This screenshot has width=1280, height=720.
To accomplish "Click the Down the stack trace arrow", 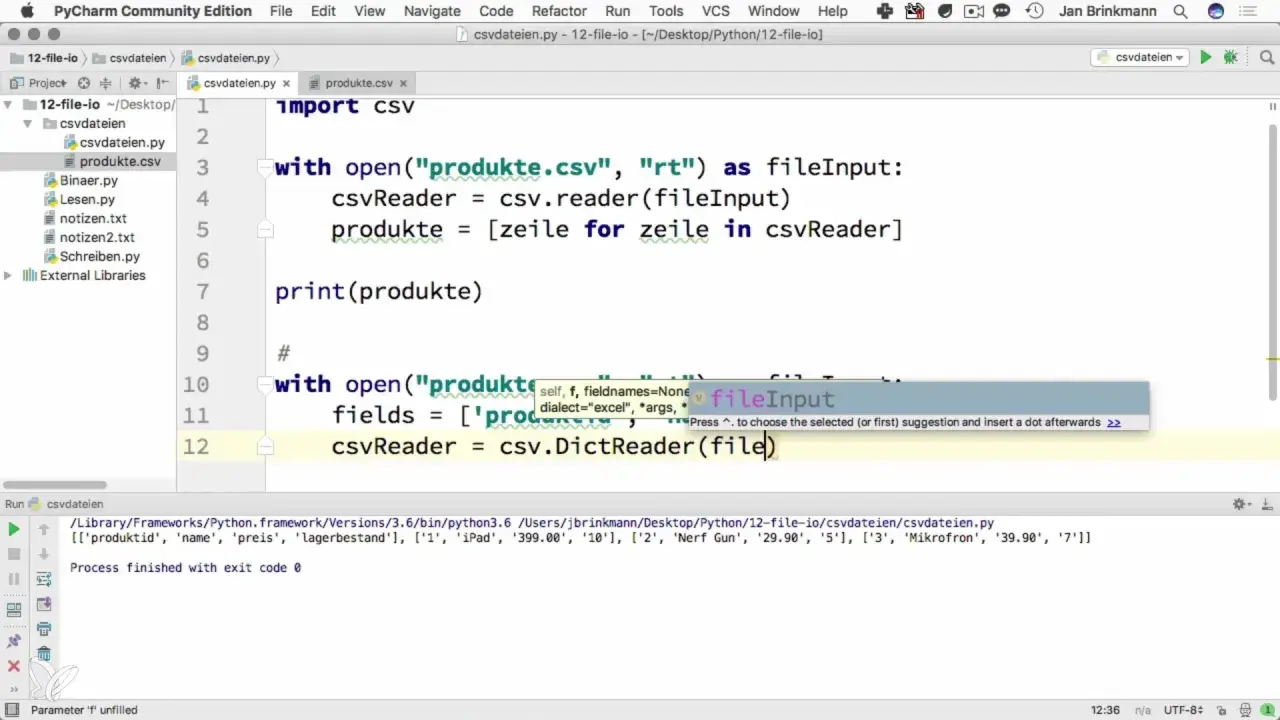I will 44,554.
